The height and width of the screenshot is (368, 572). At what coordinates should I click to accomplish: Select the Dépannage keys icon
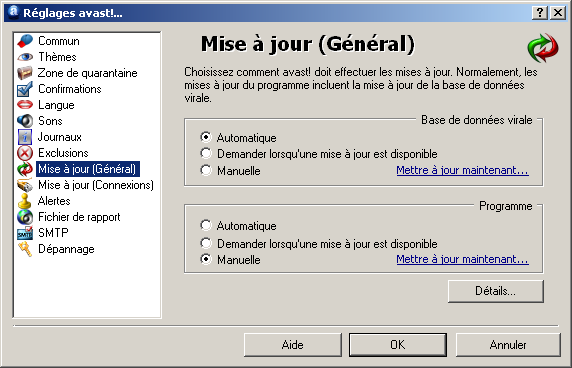click(x=25, y=249)
